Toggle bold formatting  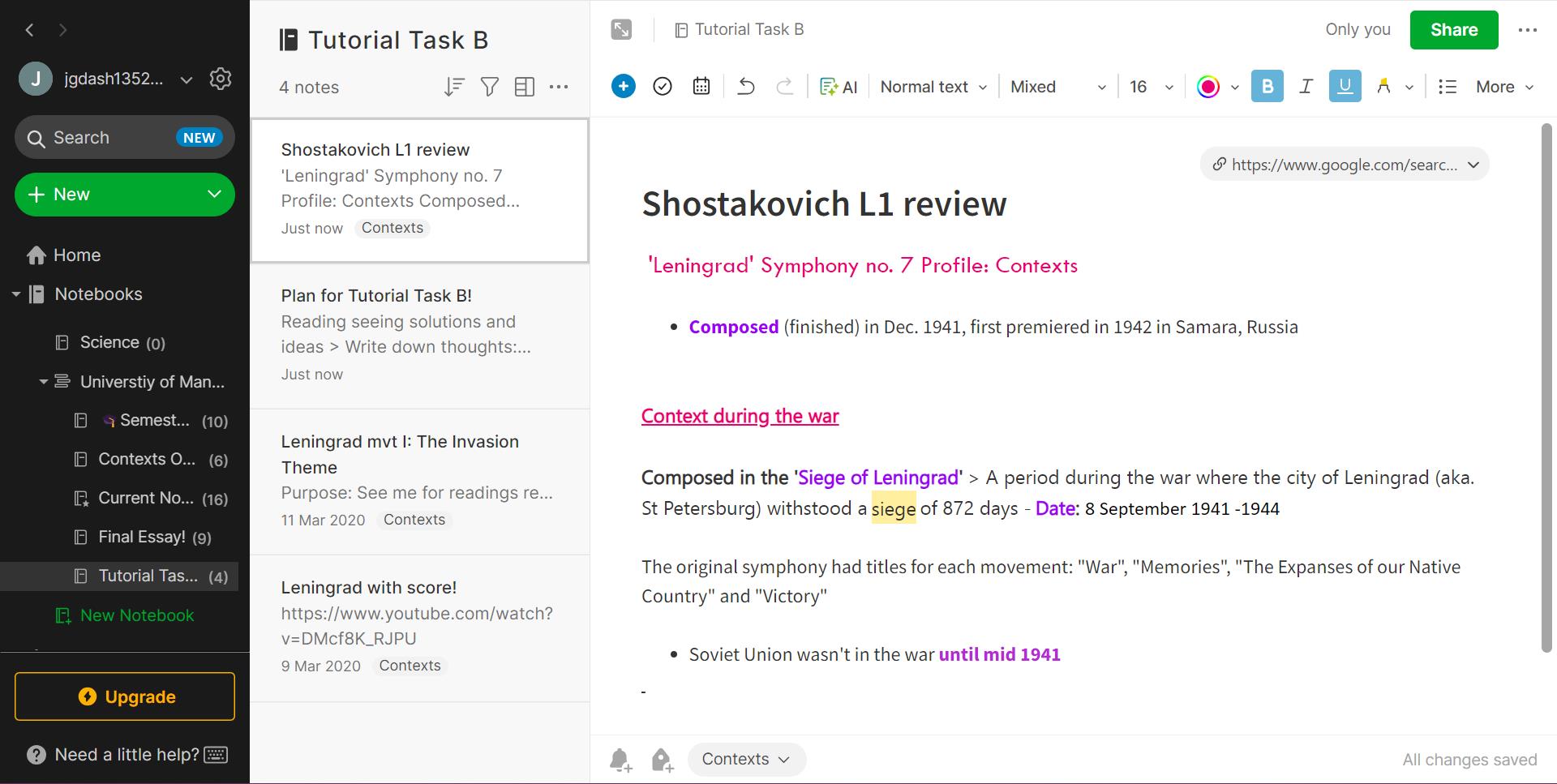click(x=1267, y=86)
